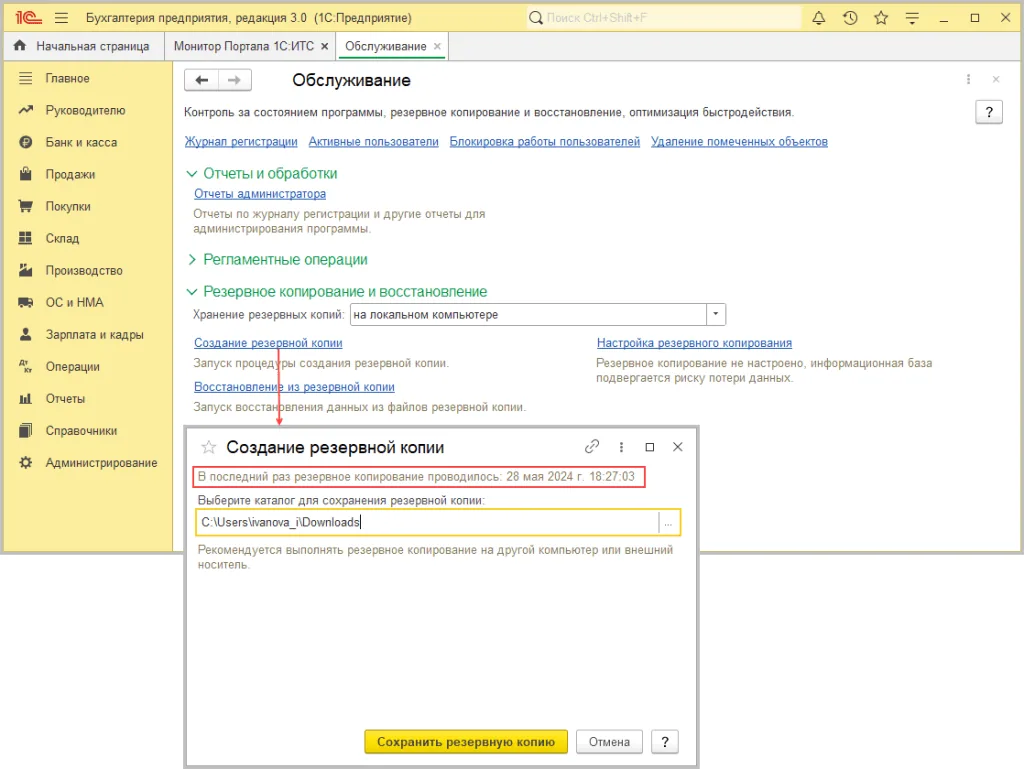Viewport: 1024px width, 769px height.
Task: Click Сохранить резервную копию button
Action: (x=466, y=742)
